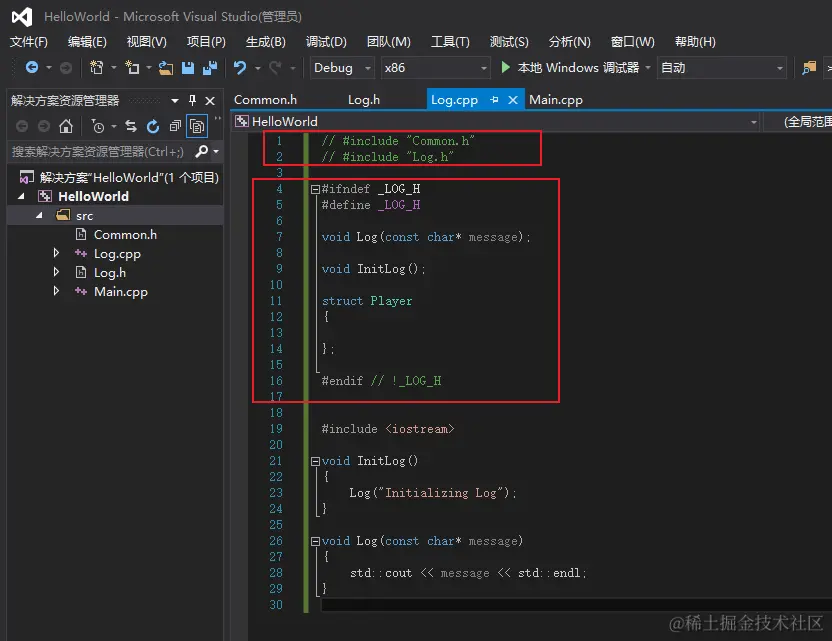832x641 pixels.
Task: Close the Log.cpp tab
Action: [513, 100]
